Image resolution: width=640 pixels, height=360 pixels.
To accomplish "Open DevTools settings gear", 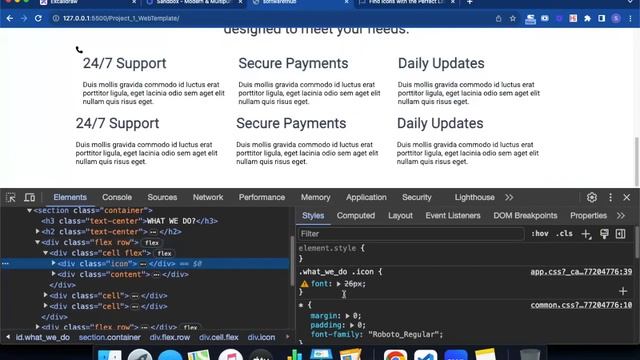I will (x=592, y=198).
